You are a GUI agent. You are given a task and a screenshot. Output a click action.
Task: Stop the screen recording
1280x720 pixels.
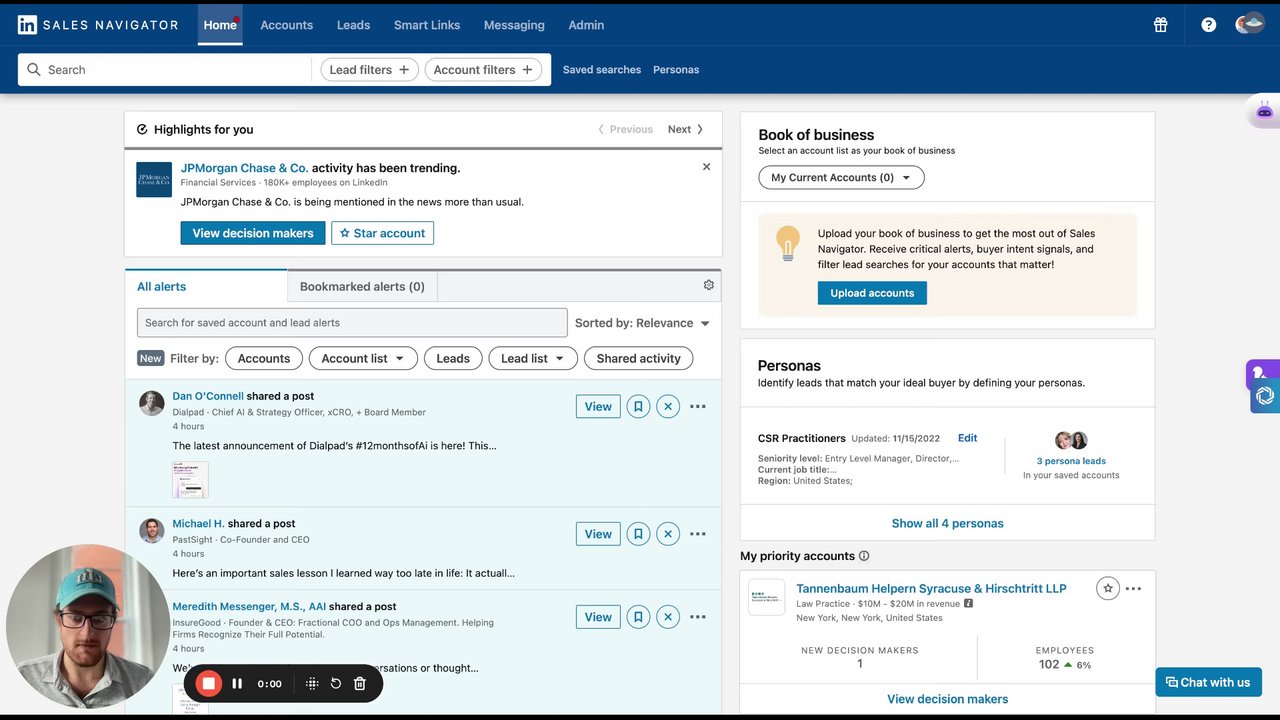pyautogui.click(x=208, y=683)
